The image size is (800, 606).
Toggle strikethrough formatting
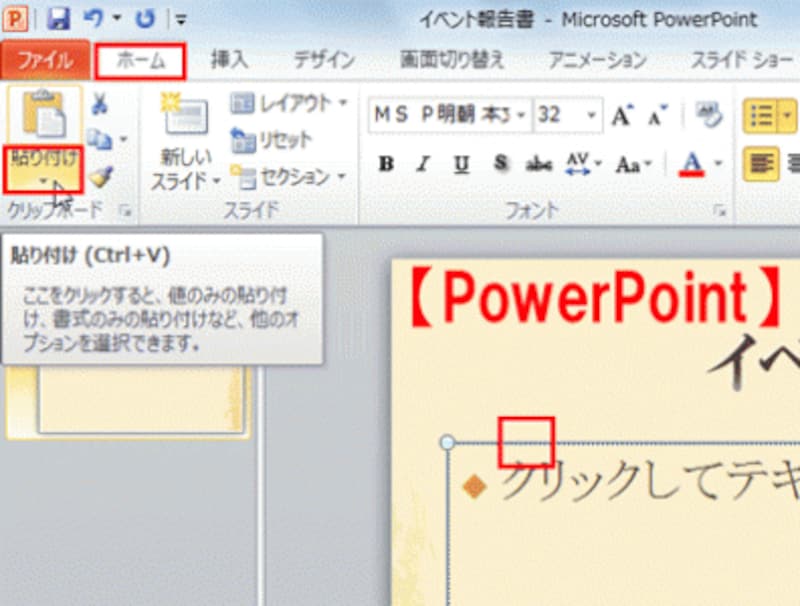539,164
